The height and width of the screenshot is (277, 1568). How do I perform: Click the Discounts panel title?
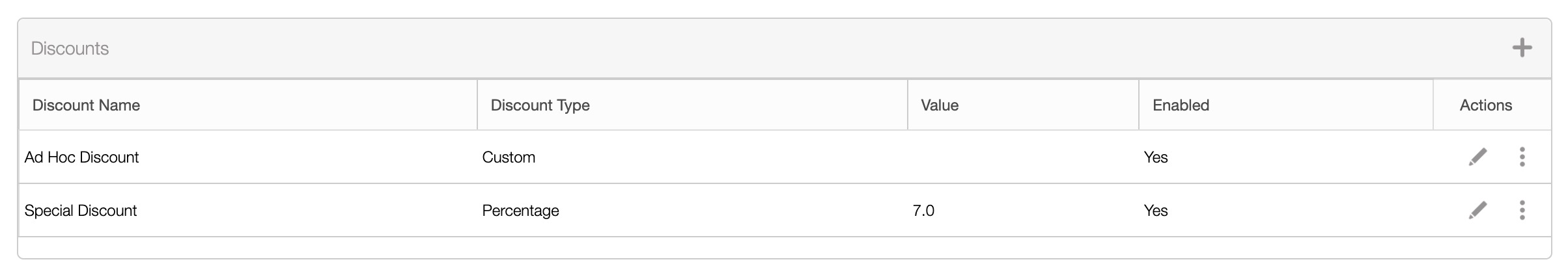click(70, 49)
